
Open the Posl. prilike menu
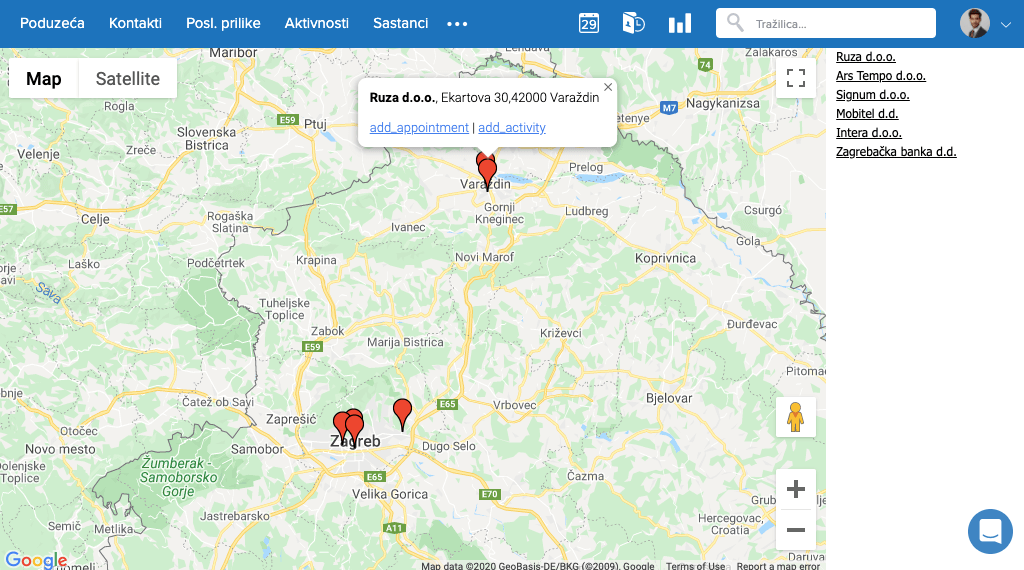pos(223,24)
